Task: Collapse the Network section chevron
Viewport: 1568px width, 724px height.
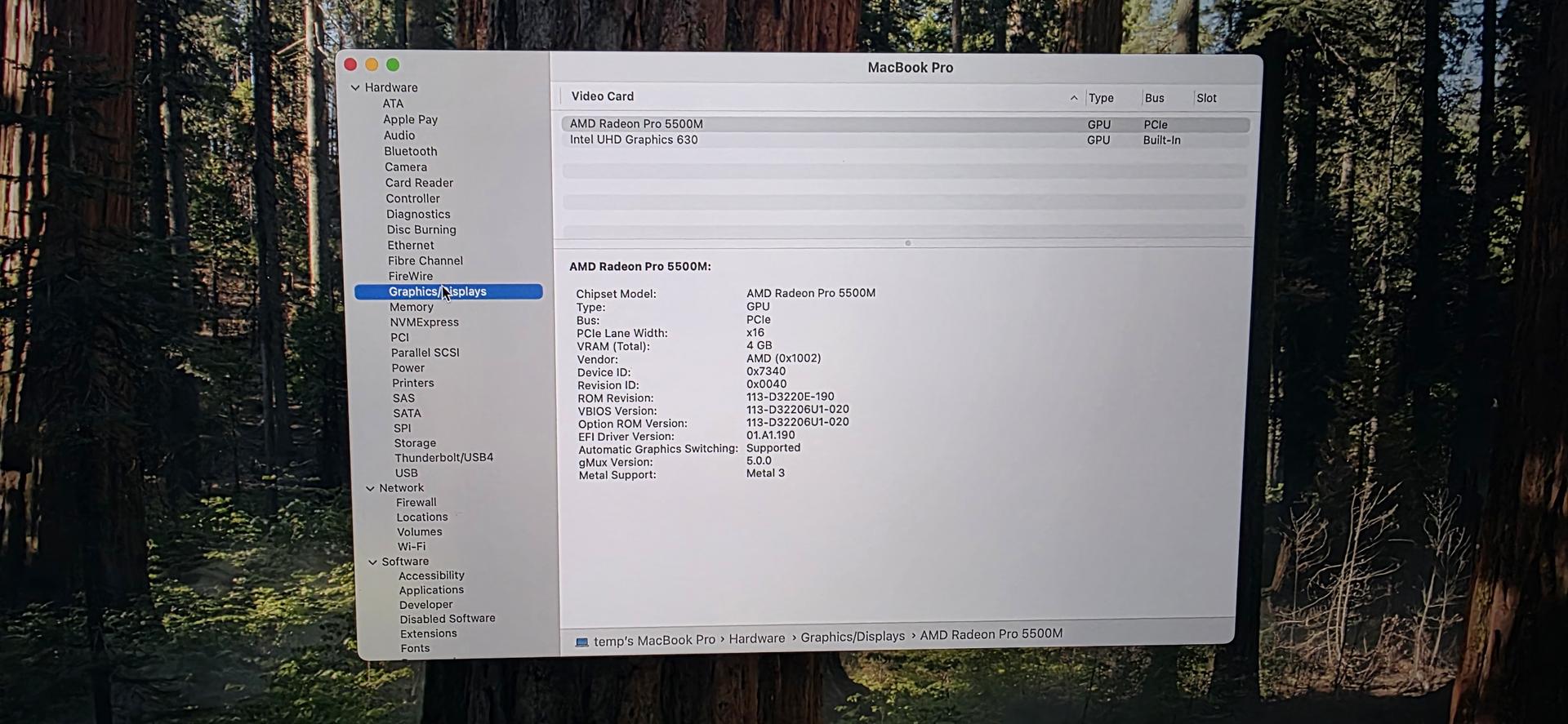Action: pyautogui.click(x=370, y=488)
